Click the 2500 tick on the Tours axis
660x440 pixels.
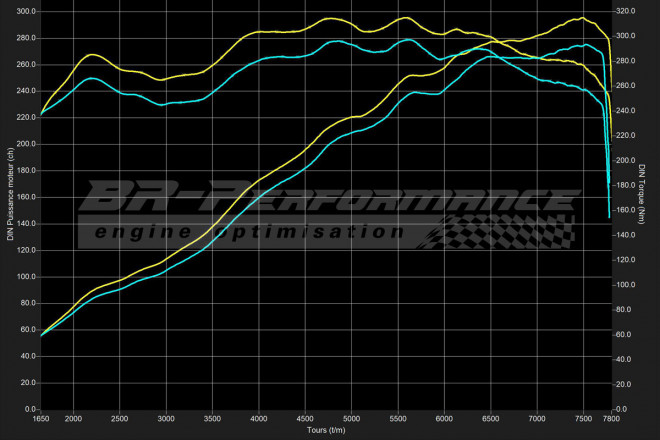point(119,418)
